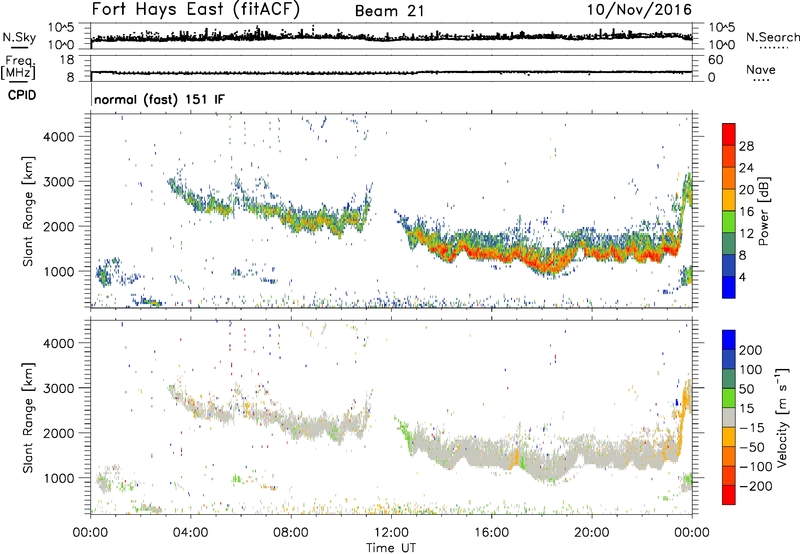Viewport: 800px width, 554px height.
Task: Click the gray band of the velocity colorbar
Action: 729,417
